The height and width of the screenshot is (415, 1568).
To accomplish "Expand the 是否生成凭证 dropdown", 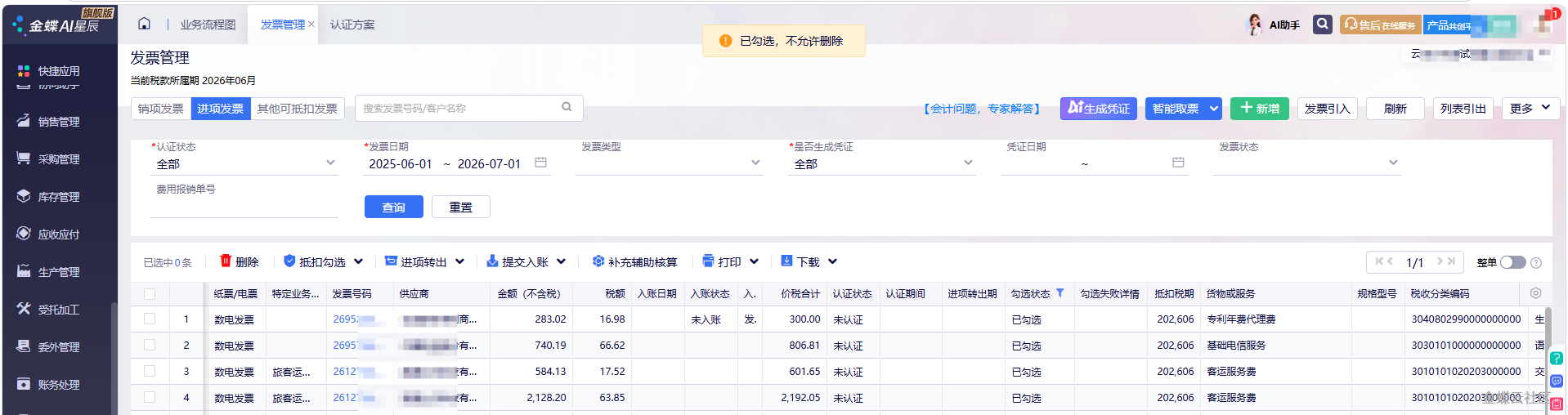I will [968, 163].
